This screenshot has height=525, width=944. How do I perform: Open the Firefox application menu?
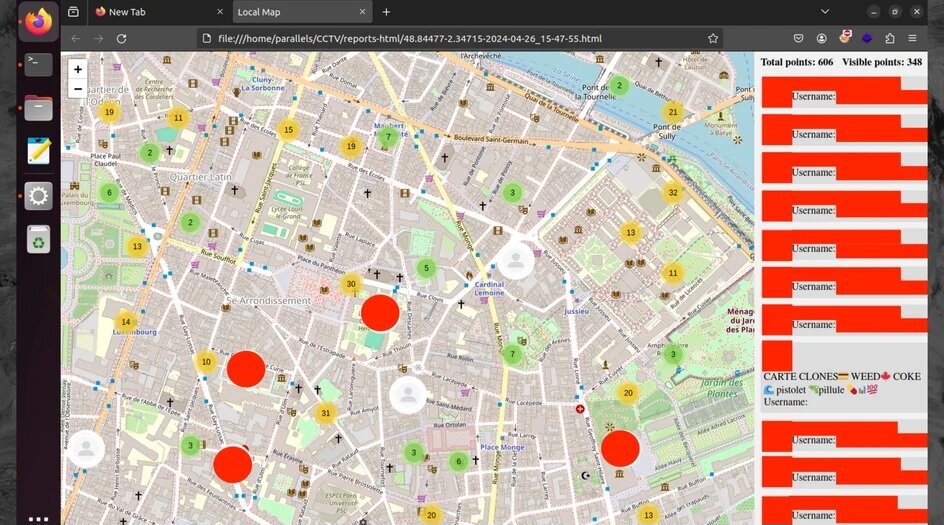tap(913, 39)
